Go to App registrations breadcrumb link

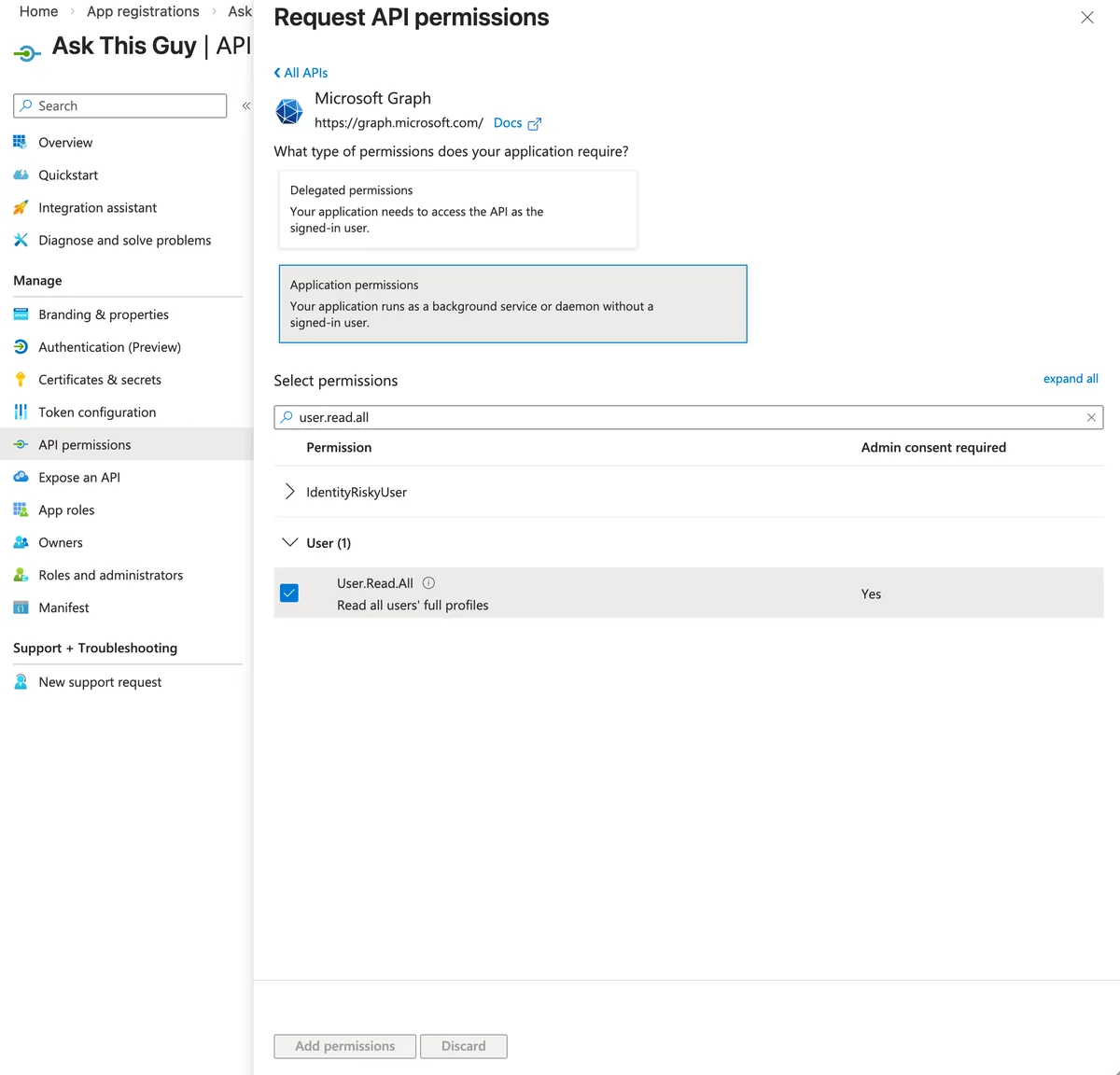coord(143,11)
